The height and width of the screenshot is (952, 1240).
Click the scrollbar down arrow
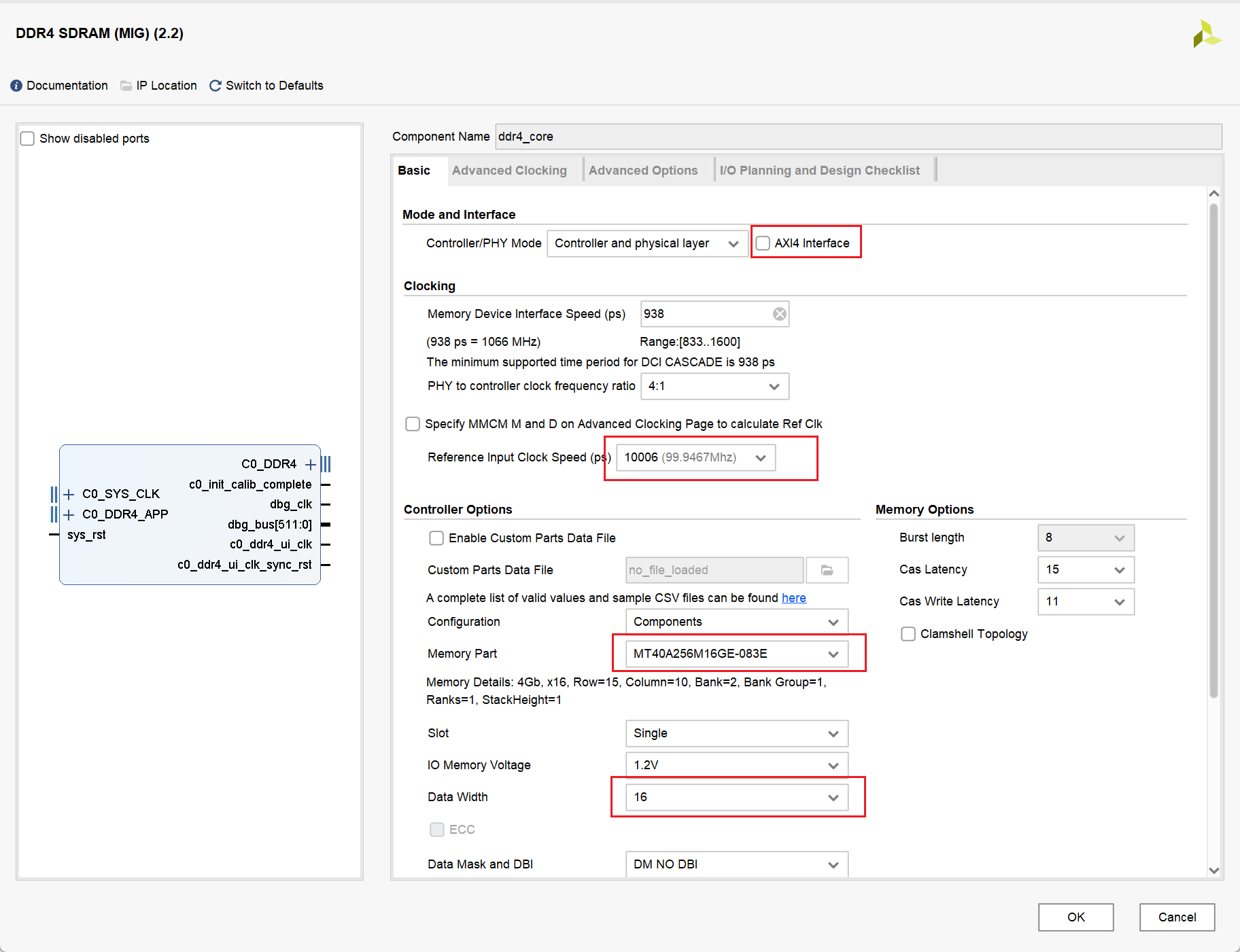coord(1213,870)
